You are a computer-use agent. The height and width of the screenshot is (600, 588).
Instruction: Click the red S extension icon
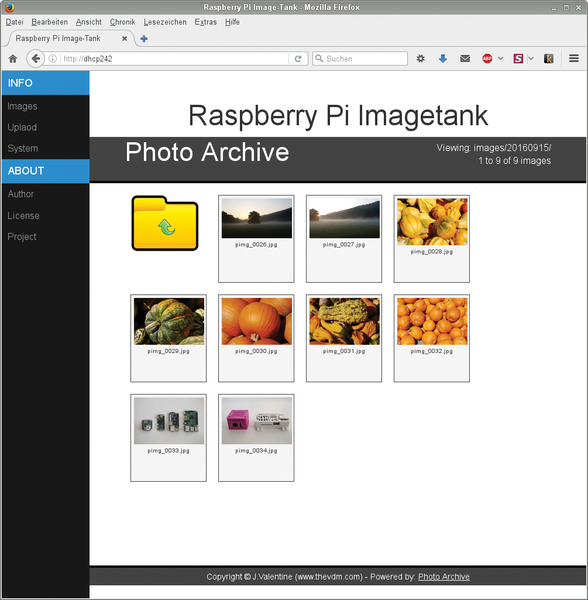point(518,59)
